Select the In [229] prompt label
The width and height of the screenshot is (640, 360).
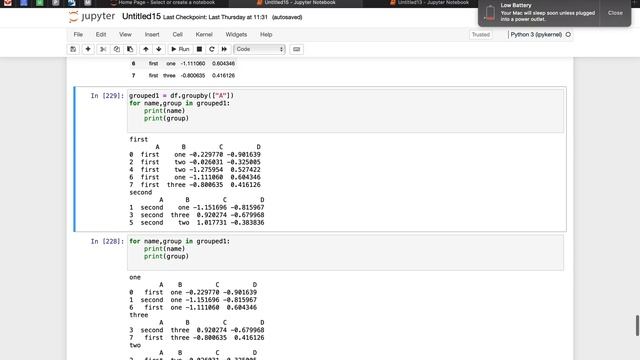pos(107,96)
